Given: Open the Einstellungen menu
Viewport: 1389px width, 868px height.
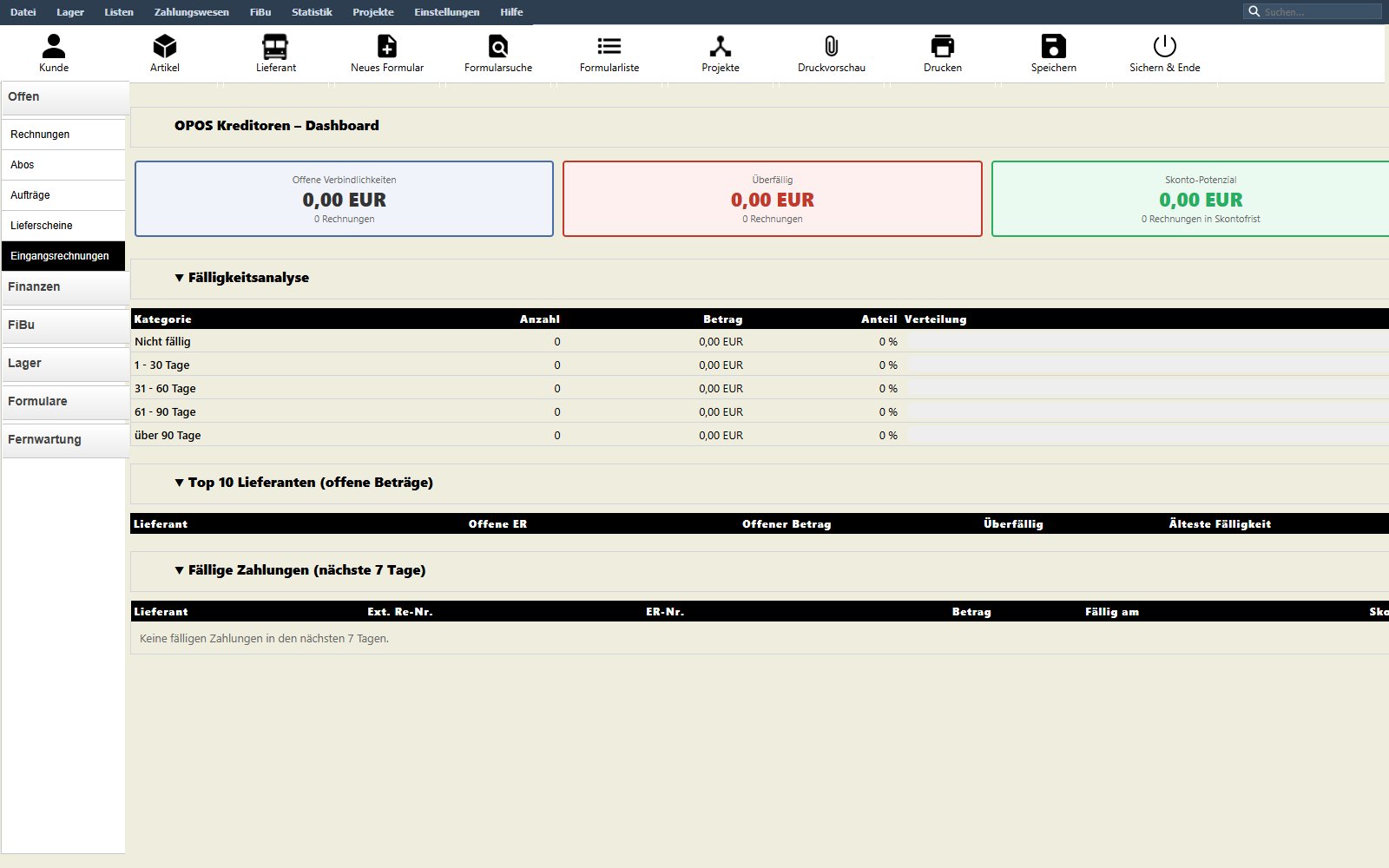Looking at the screenshot, I should coord(447,12).
